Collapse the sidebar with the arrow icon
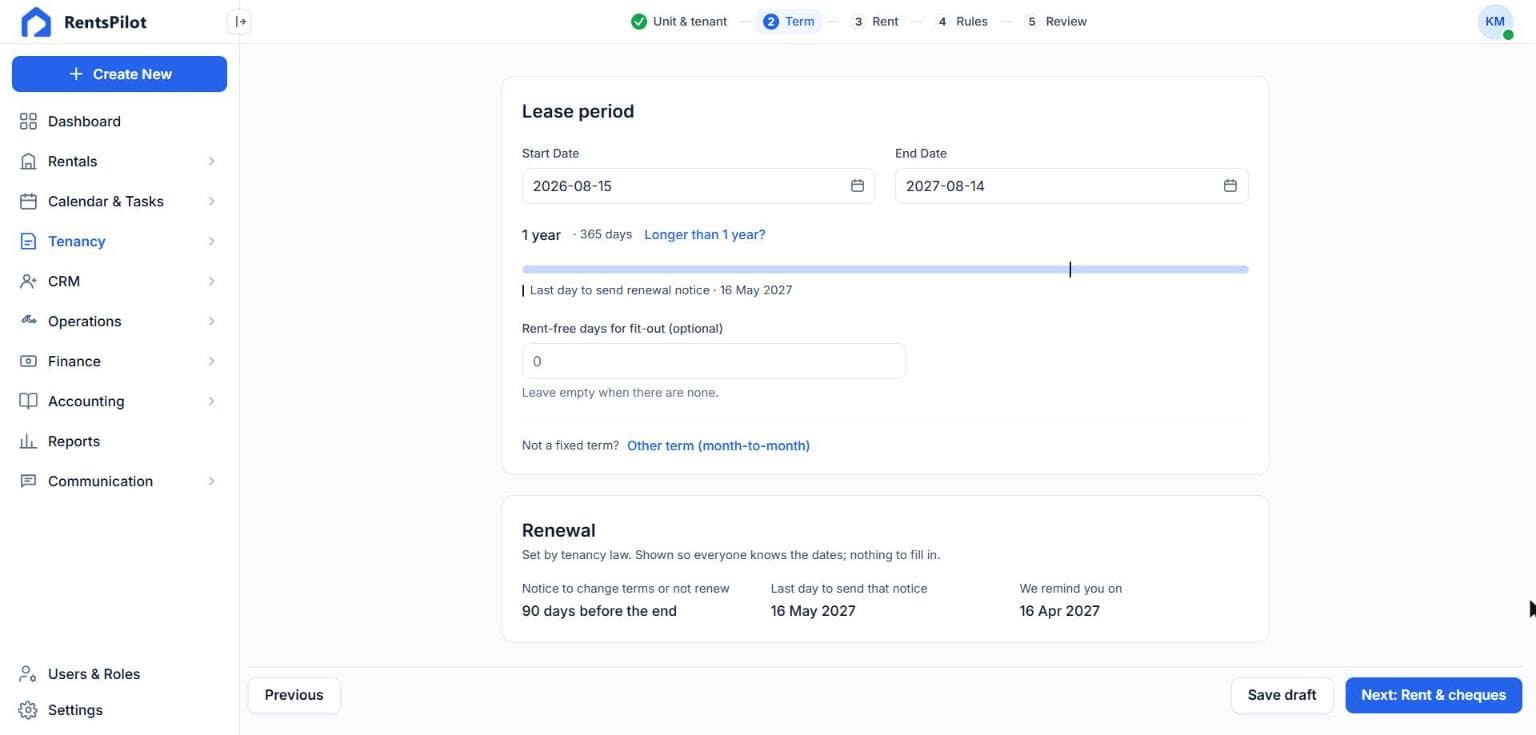The width and height of the screenshot is (1536, 735). point(239,21)
